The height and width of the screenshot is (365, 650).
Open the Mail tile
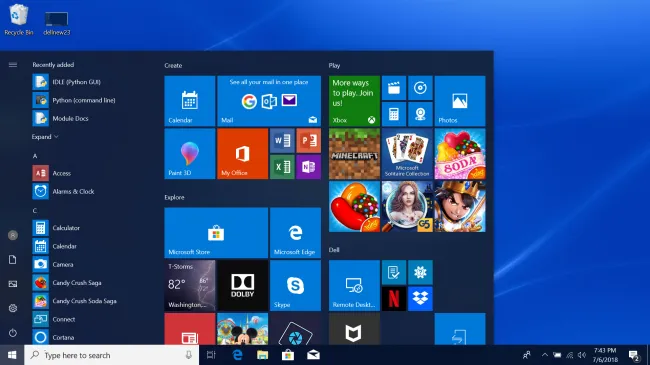[269, 101]
